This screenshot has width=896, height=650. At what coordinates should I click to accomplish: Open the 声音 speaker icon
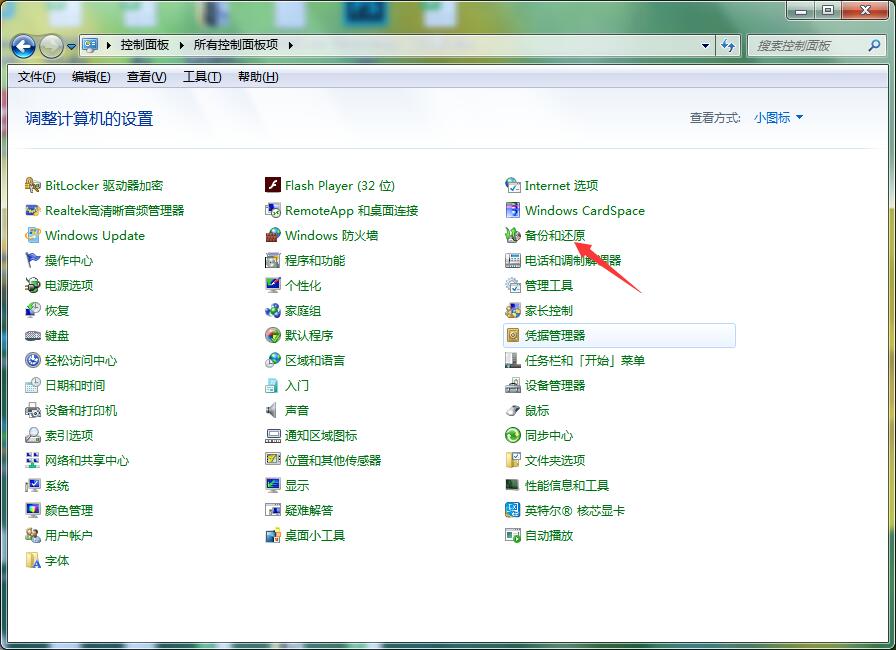click(x=273, y=410)
